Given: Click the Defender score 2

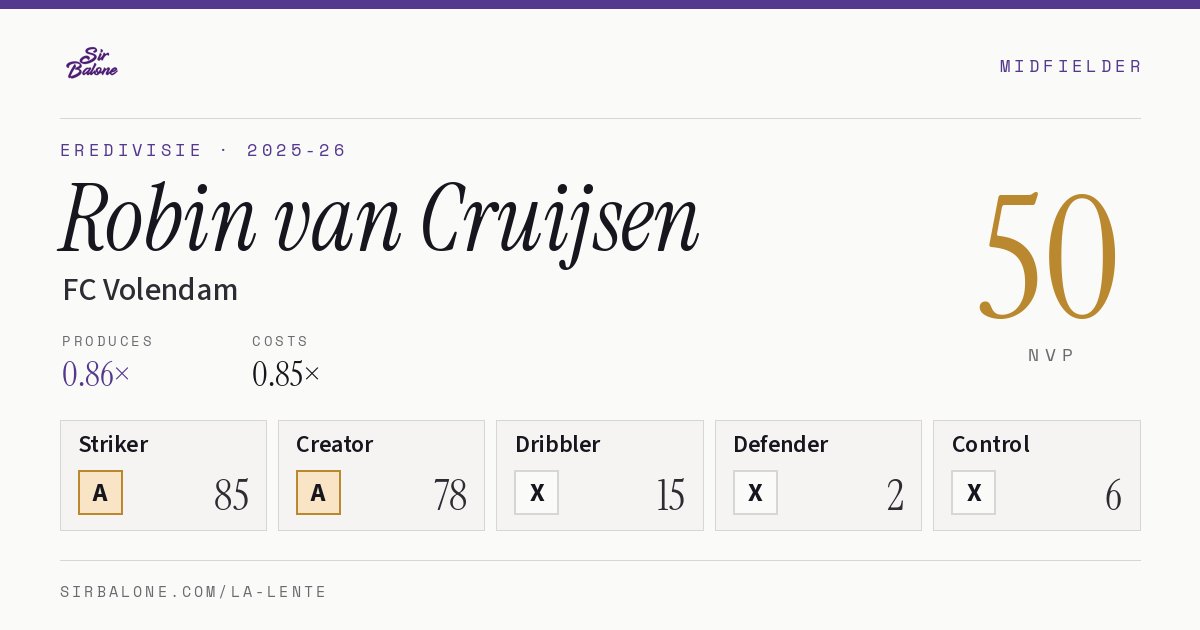Looking at the screenshot, I should (895, 495).
